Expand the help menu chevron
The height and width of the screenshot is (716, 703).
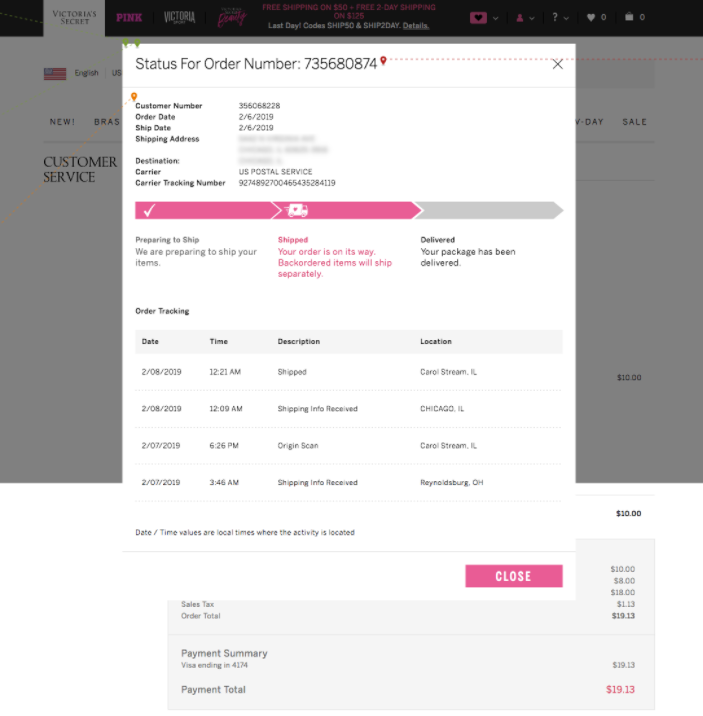567,18
